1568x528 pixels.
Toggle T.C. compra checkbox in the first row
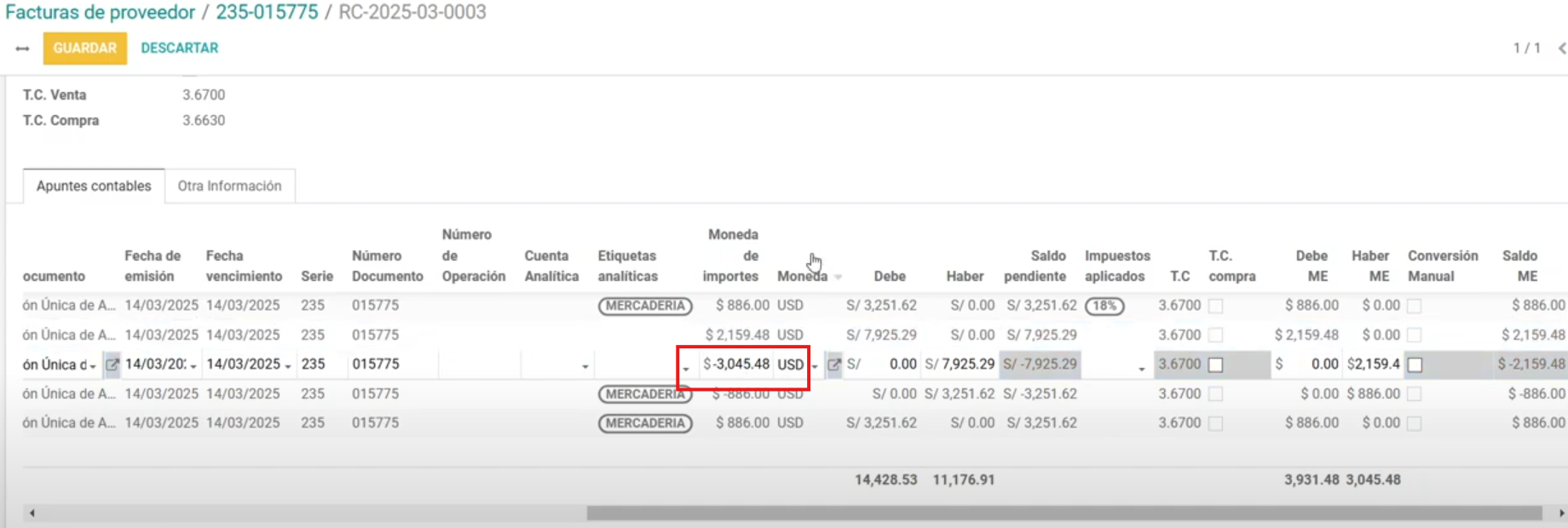click(x=1216, y=306)
